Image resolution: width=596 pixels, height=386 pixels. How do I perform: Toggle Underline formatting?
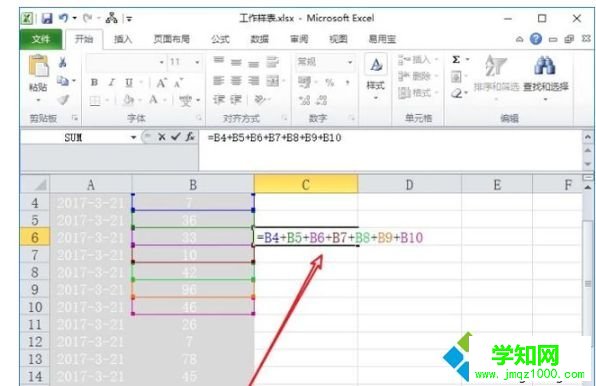(x=129, y=82)
